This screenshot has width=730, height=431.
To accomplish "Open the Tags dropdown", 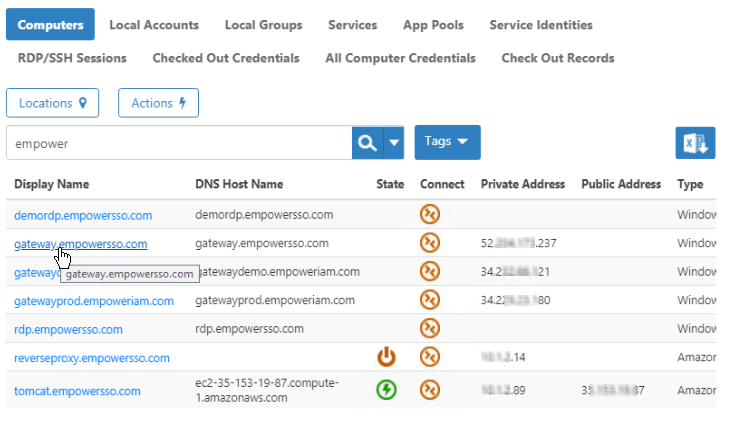I will [x=447, y=142].
